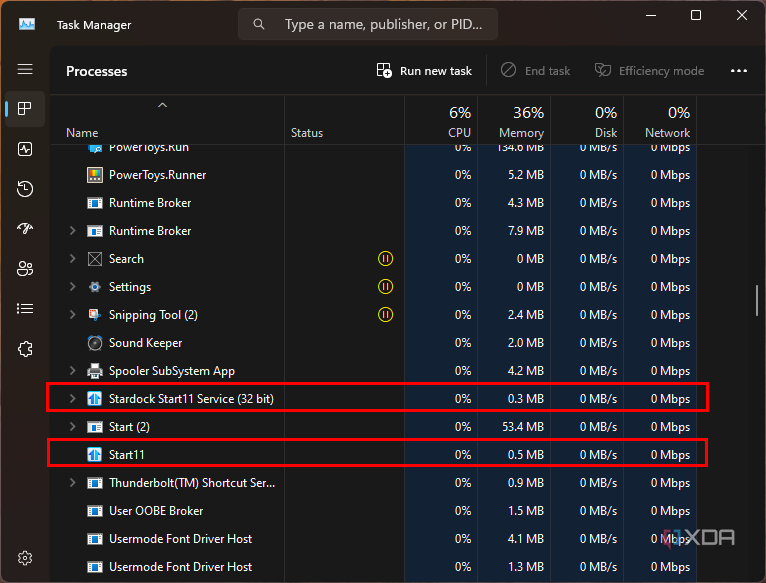Open the Startup apps sidebar tab
The image size is (766, 583).
click(x=25, y=229)
